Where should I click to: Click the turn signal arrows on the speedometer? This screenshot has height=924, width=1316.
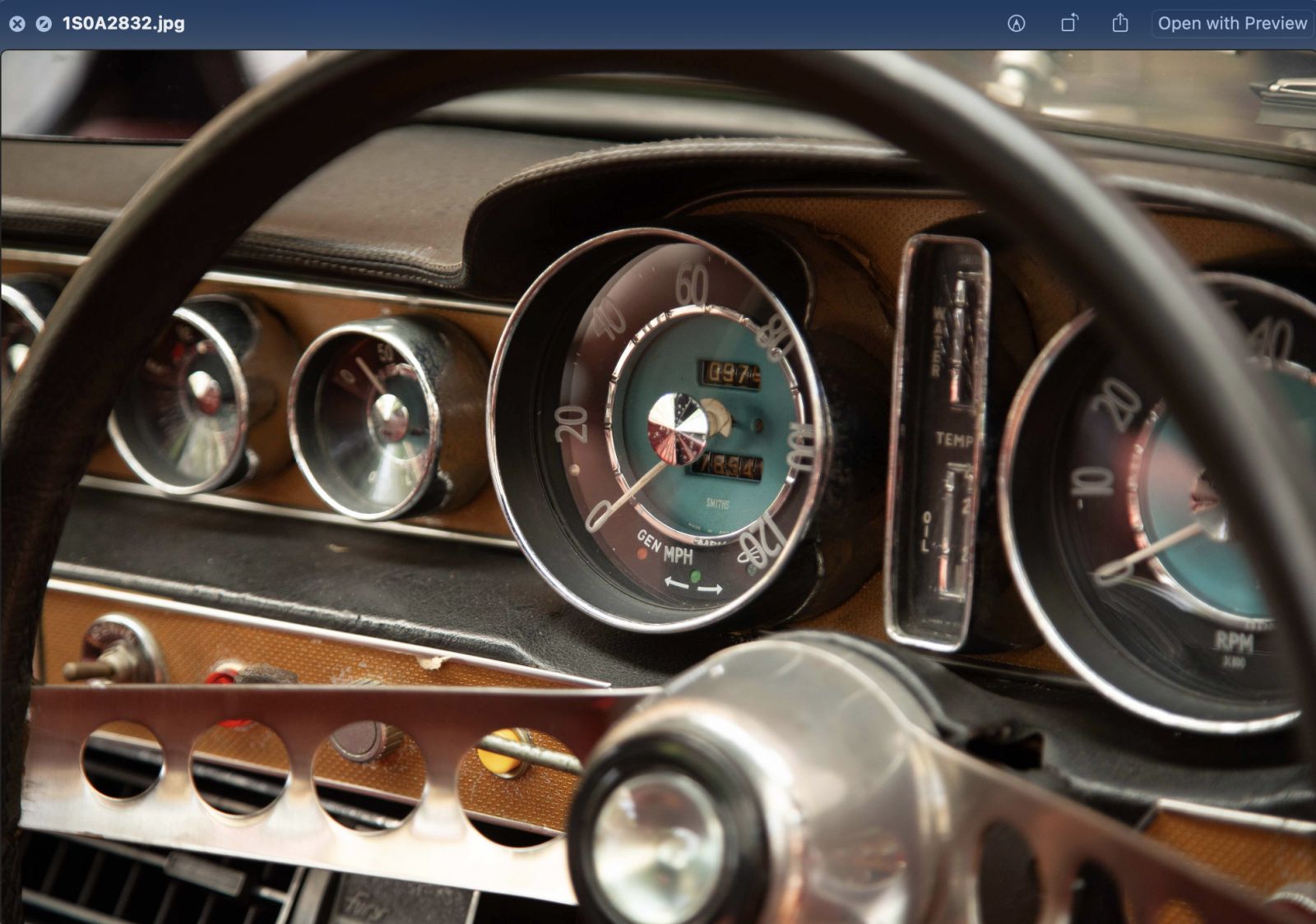[693, 586]
